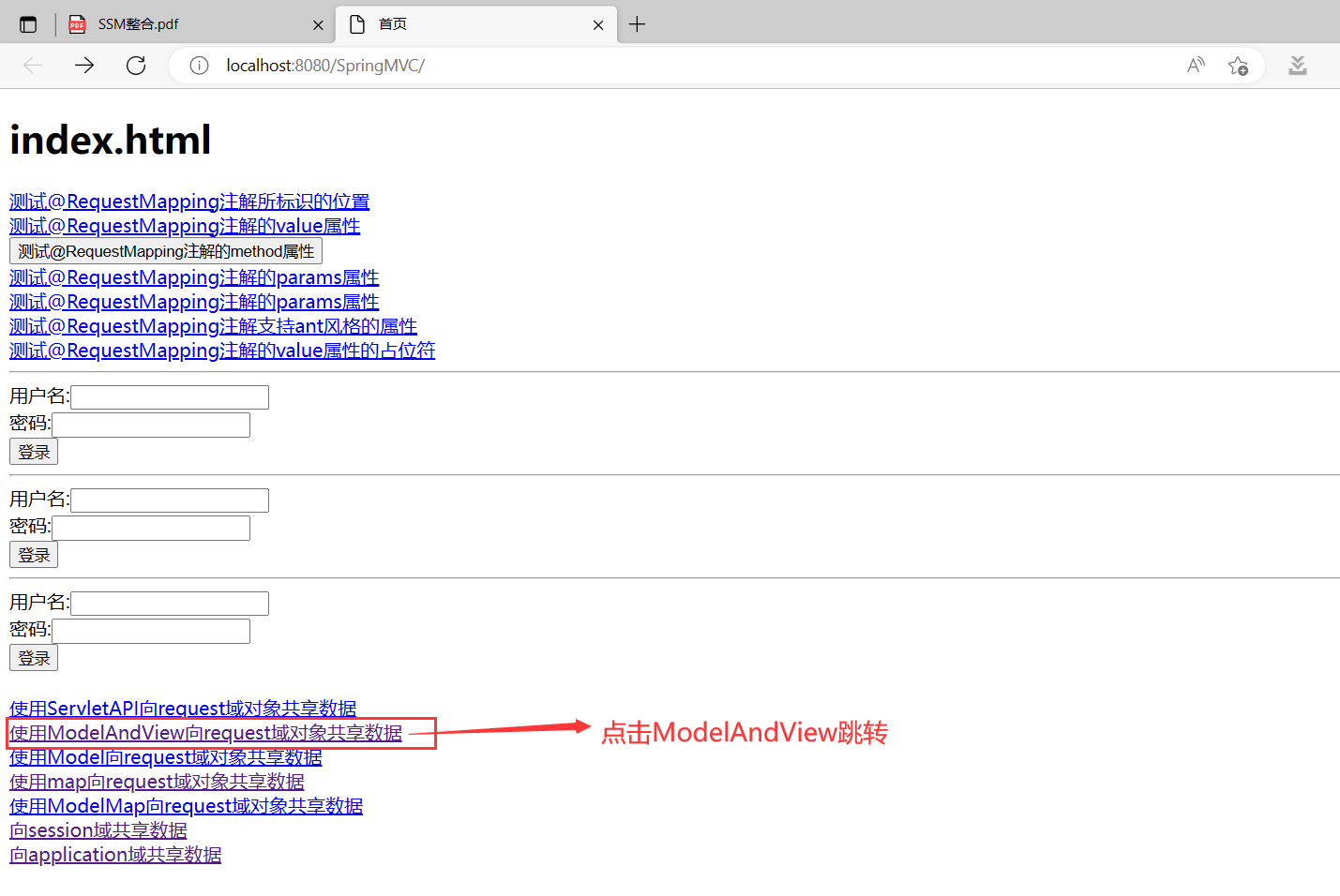View site information icon in address bar
The width and height of the screenshot is (1340, 896).
(x=200, y=66)
